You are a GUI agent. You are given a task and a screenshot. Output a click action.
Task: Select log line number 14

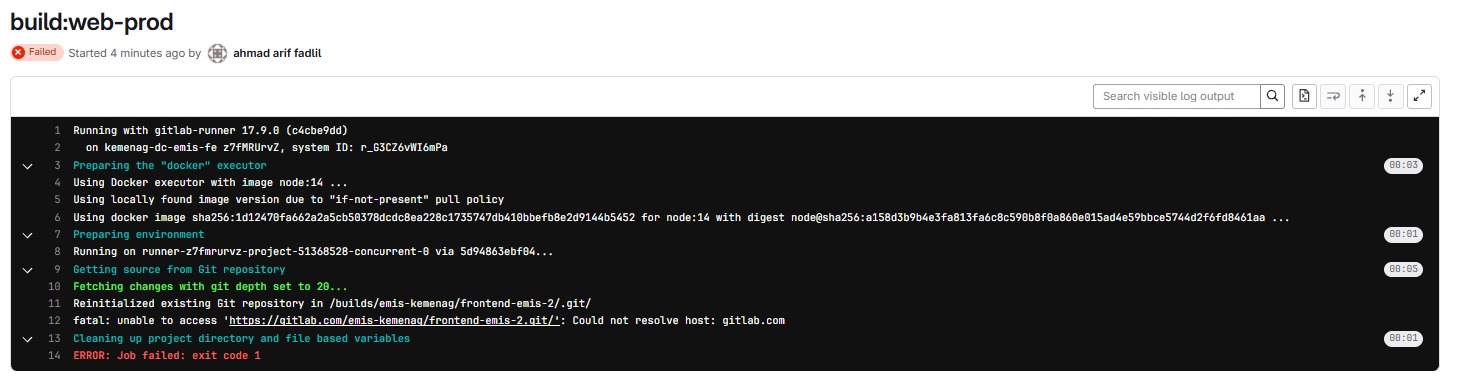pyautogui.click(x=54, y=356)
